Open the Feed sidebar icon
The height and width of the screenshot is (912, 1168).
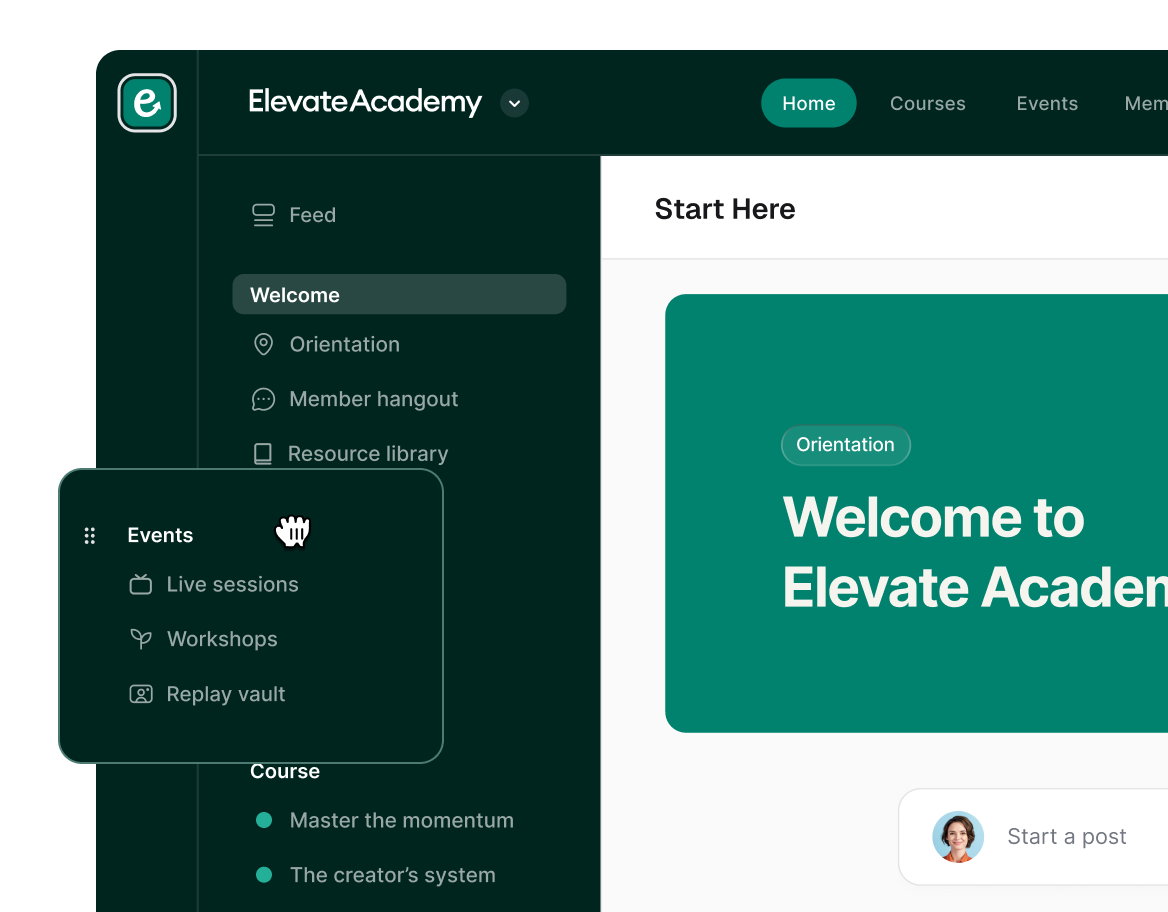click(x=263, y=214)
